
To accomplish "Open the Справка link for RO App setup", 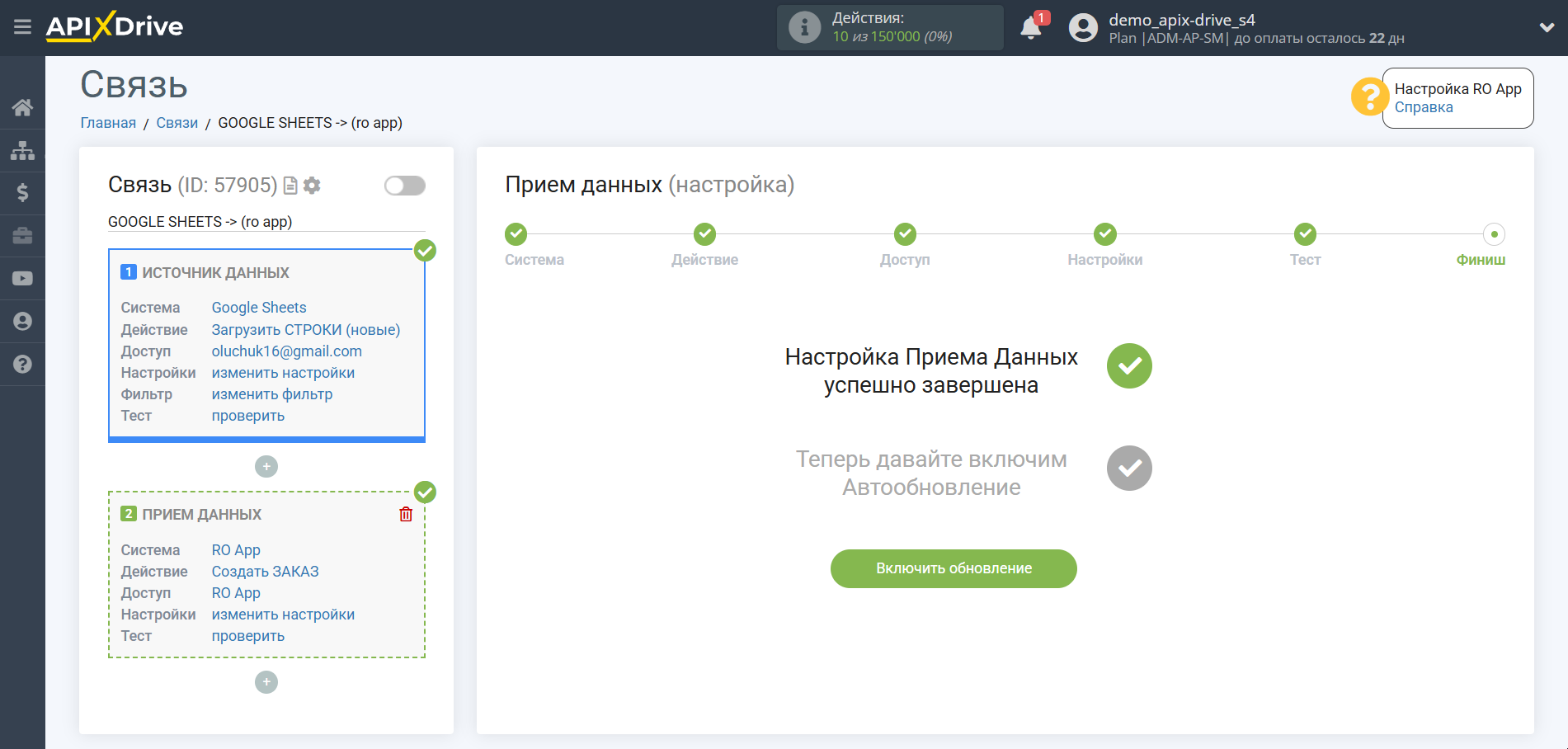I will click(1423, 106).
